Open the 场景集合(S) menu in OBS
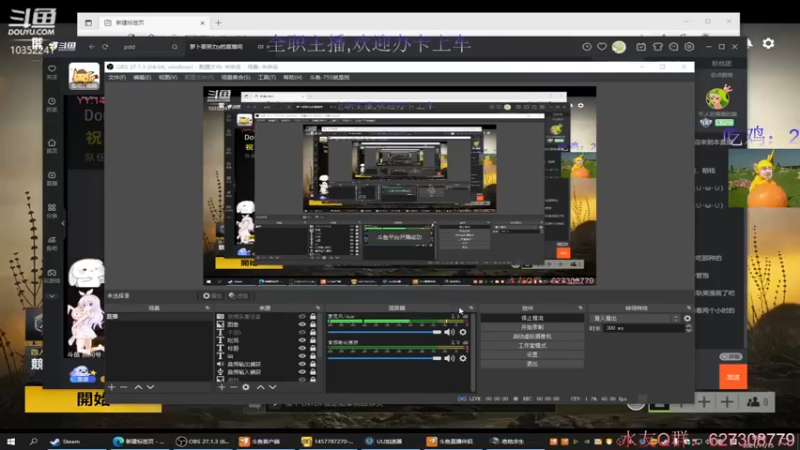 236,78
